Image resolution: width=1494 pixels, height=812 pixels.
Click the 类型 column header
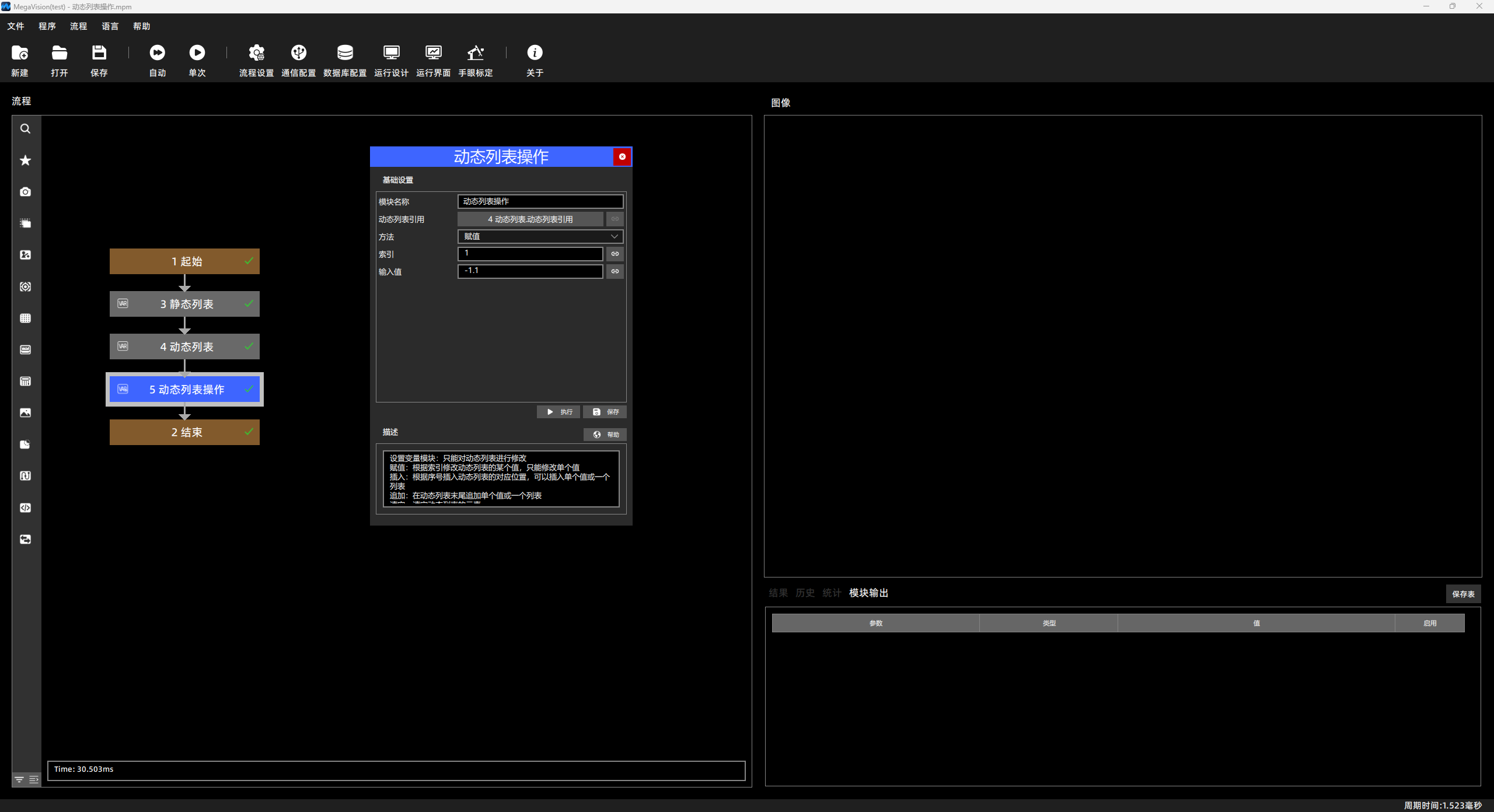click(x=1049, y=623)
